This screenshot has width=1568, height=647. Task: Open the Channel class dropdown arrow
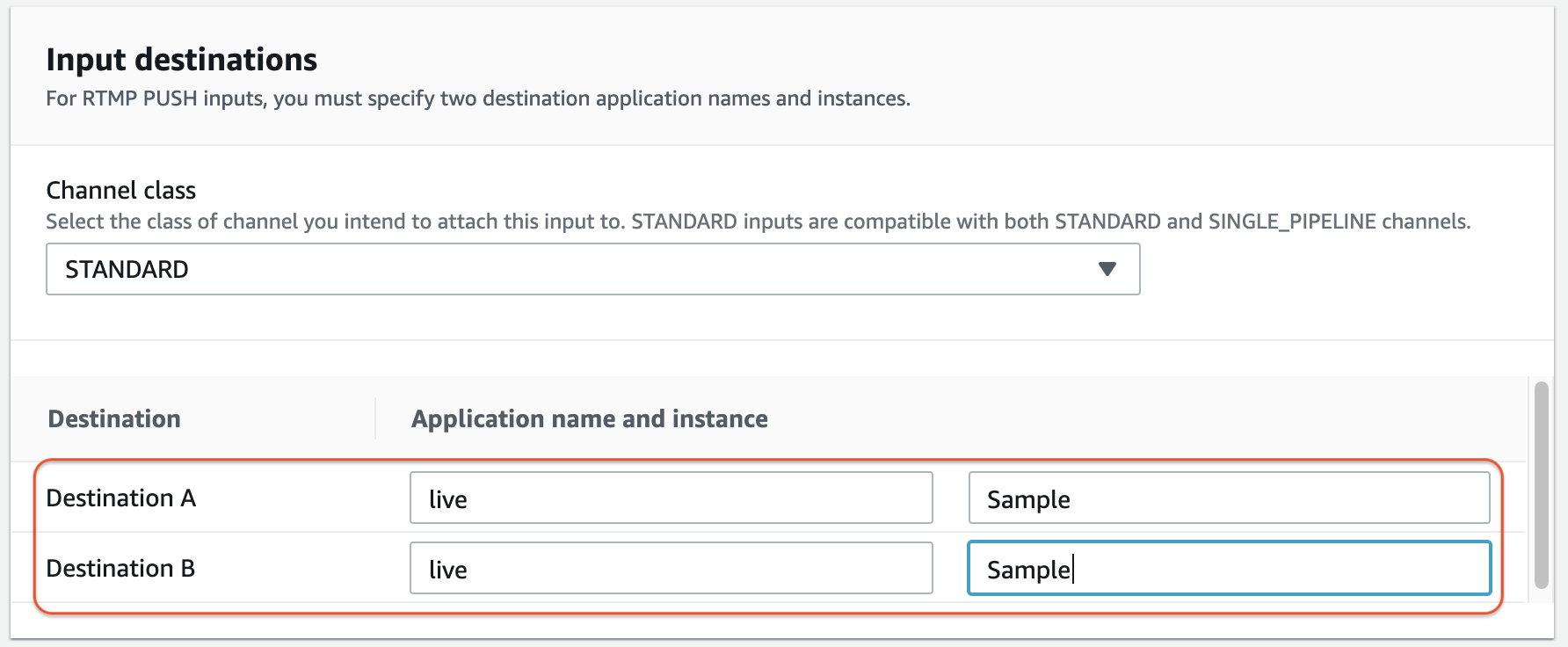tap(1107, 269)
